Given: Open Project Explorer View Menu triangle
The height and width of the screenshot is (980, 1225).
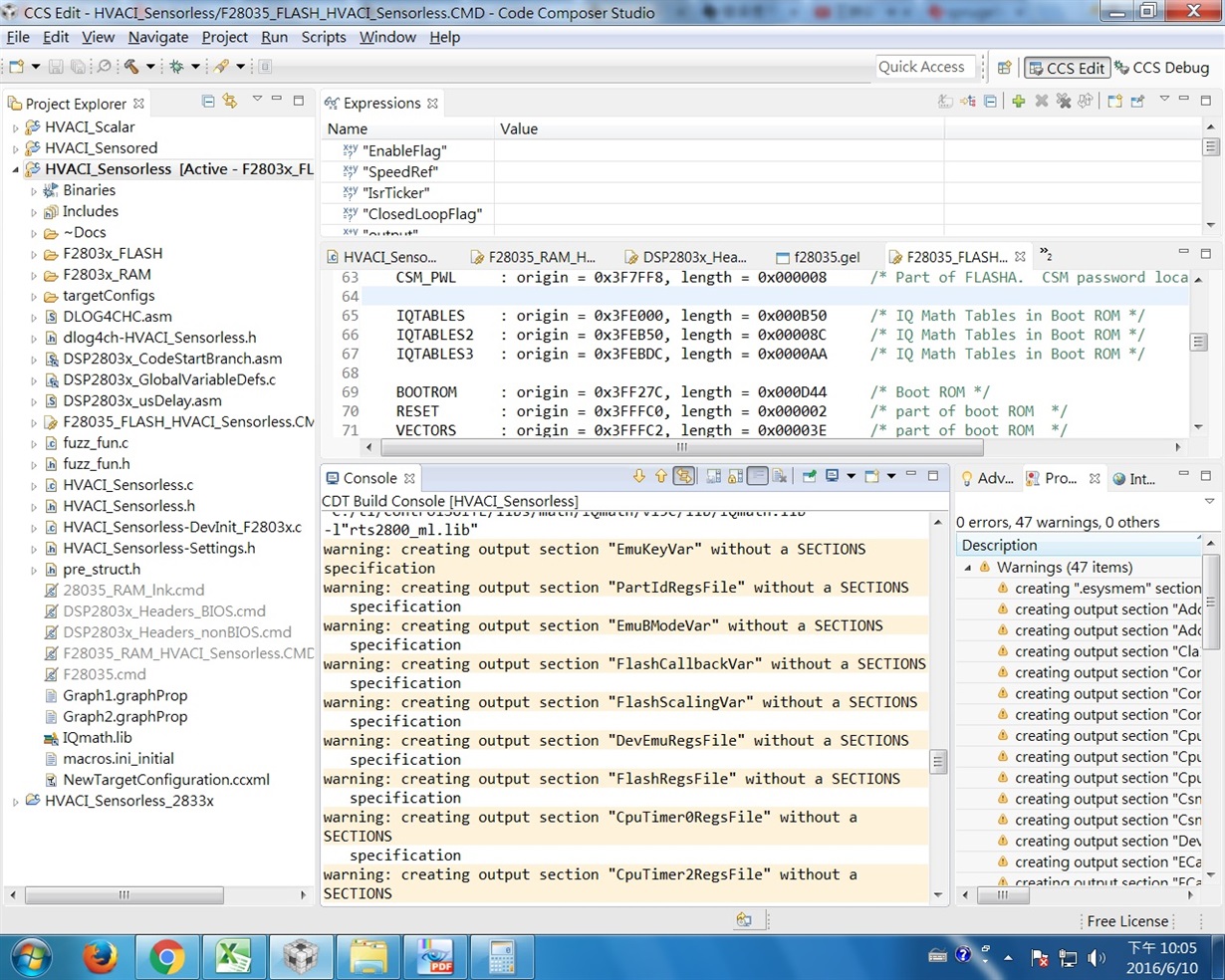Looking at the screenshot, I should coord(256,100).
